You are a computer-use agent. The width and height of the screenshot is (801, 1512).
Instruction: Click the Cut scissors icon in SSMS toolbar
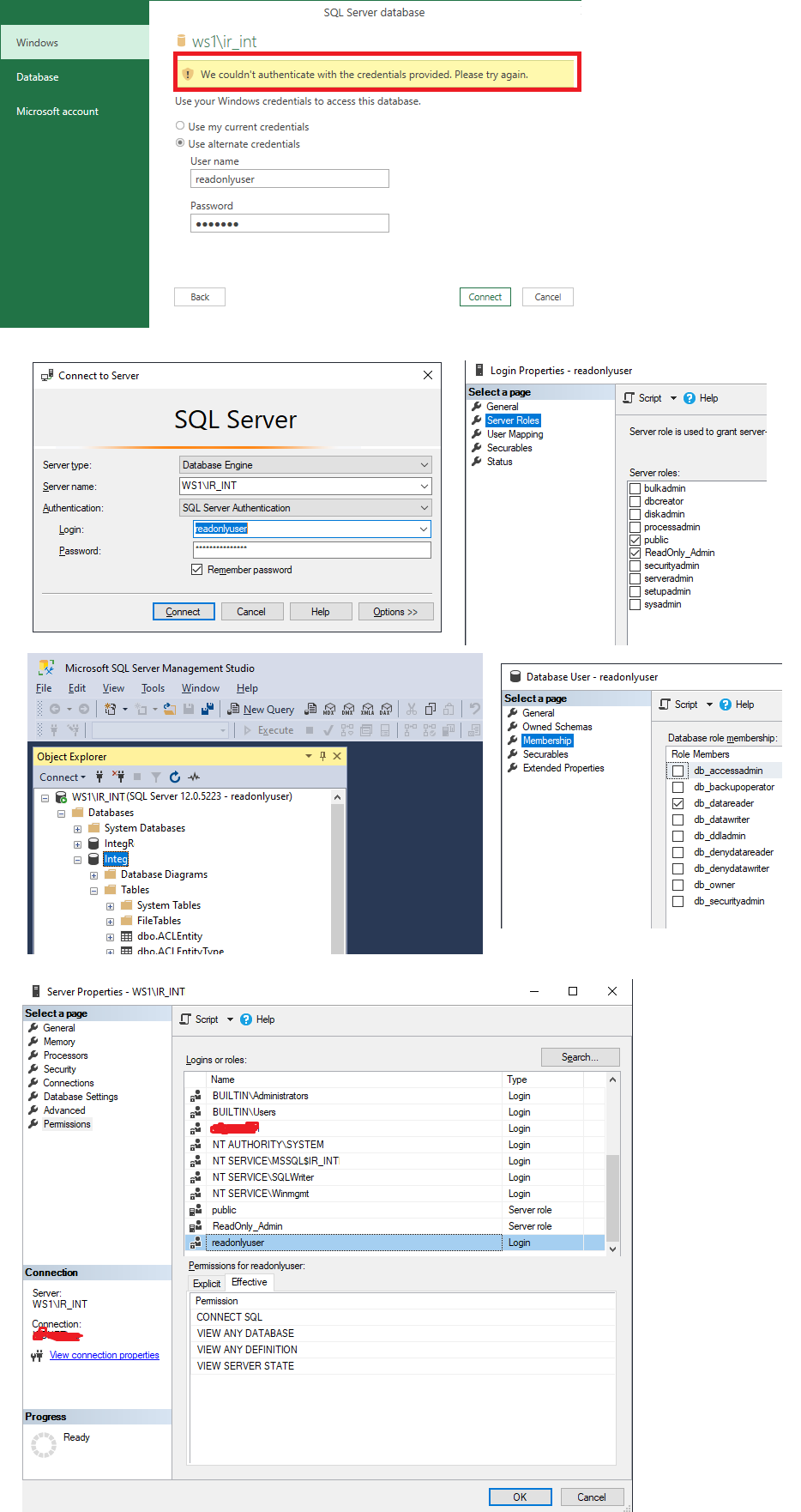coord(412,709)
